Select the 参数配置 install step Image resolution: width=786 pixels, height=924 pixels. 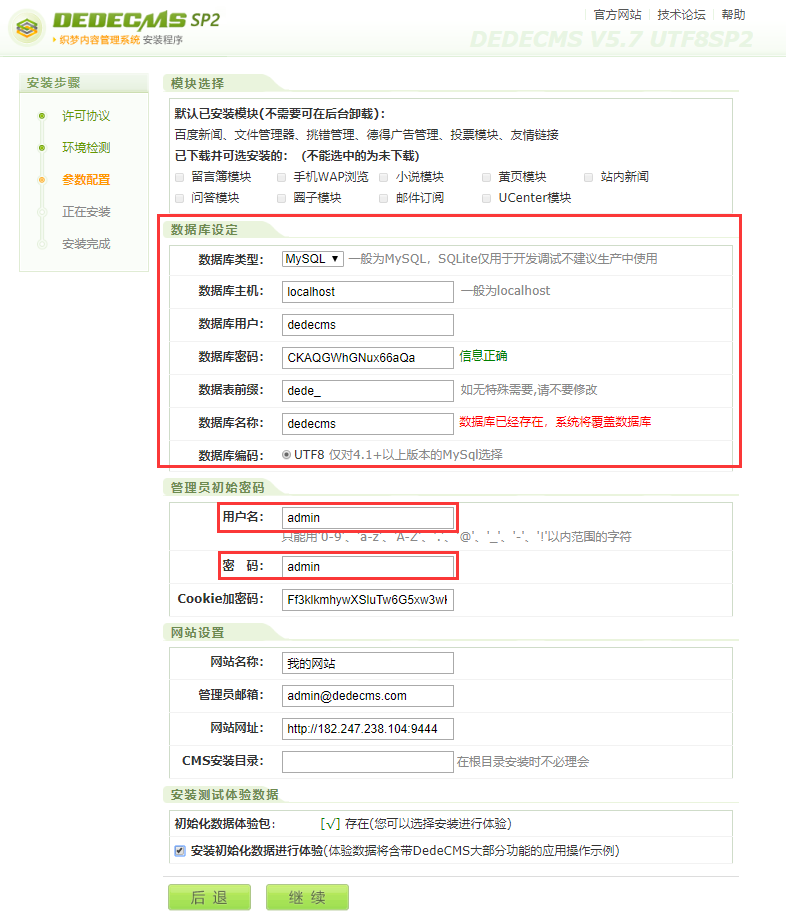click(x=86, y=180)
